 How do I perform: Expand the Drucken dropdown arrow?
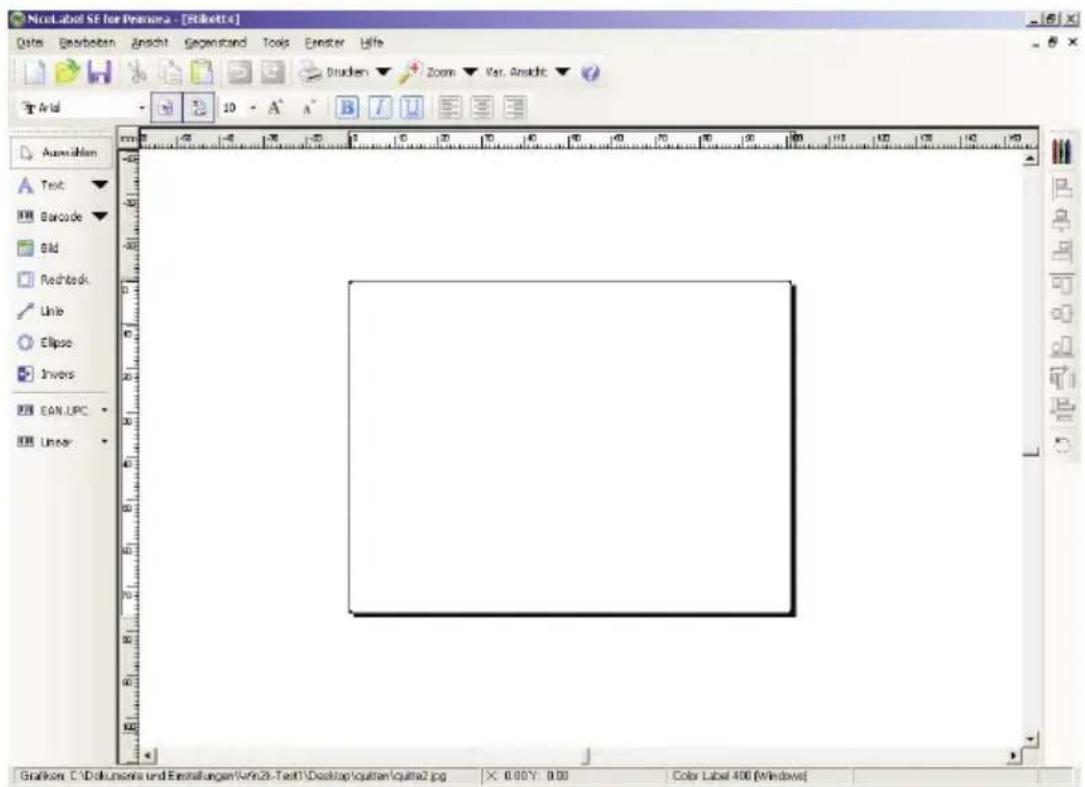383,72
